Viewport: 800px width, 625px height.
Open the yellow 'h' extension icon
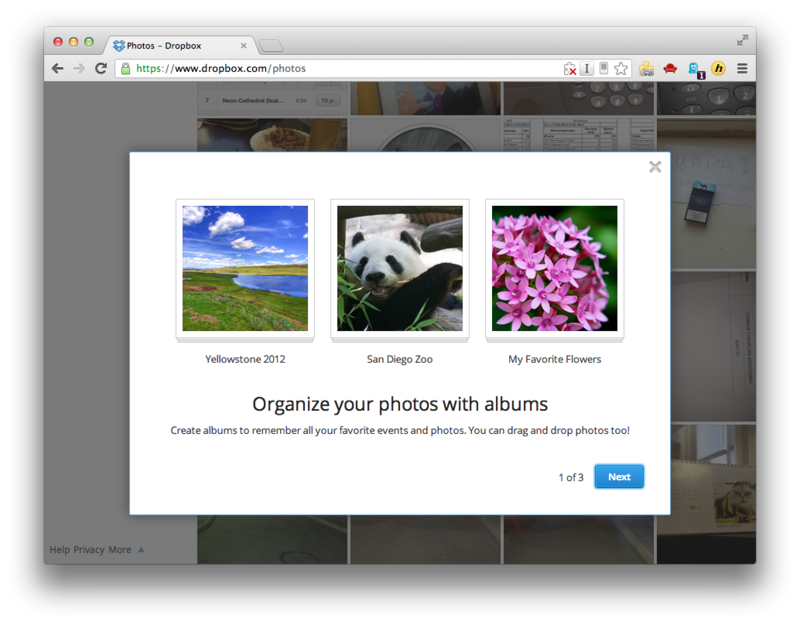[718, 68]
